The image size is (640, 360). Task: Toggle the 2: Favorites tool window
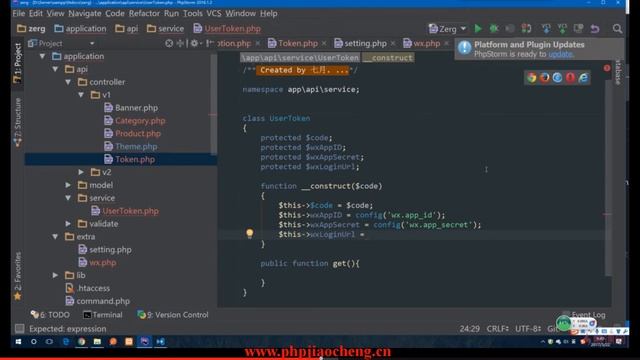tap(18, 276)
